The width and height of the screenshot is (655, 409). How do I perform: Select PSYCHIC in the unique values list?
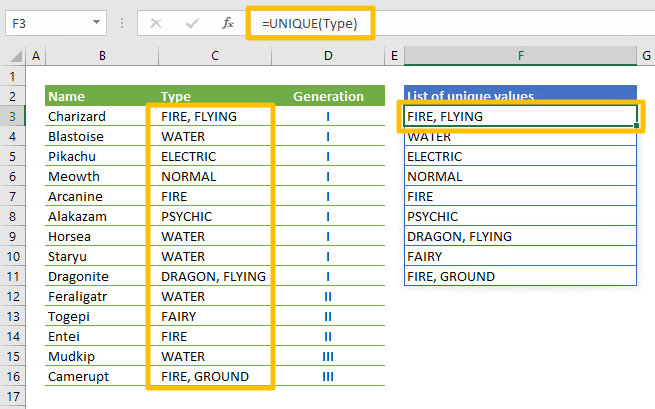pyautogui.click(x=520, y=217)
